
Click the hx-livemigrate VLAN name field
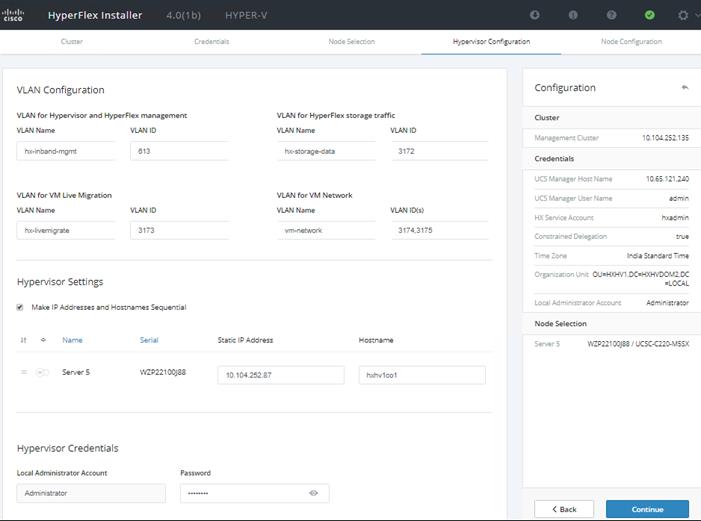point(66,230)
